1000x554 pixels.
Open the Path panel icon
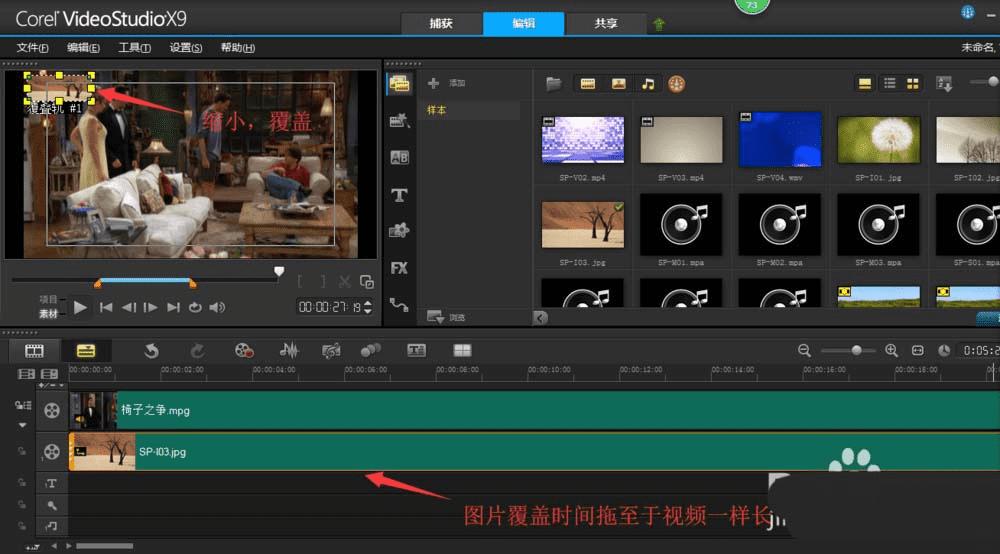tap(400, 305)
